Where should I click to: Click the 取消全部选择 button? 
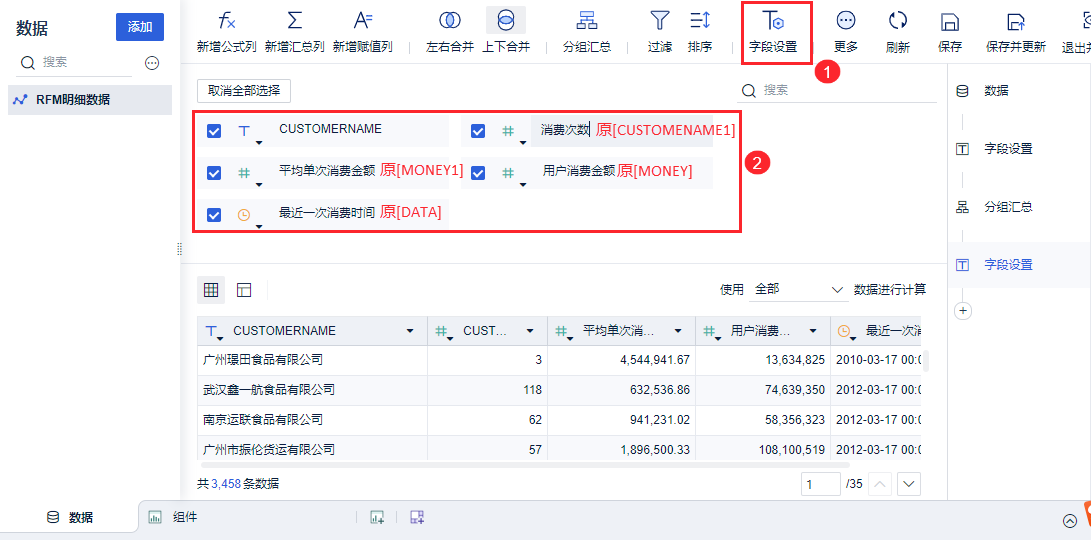(x=244, y=90)
